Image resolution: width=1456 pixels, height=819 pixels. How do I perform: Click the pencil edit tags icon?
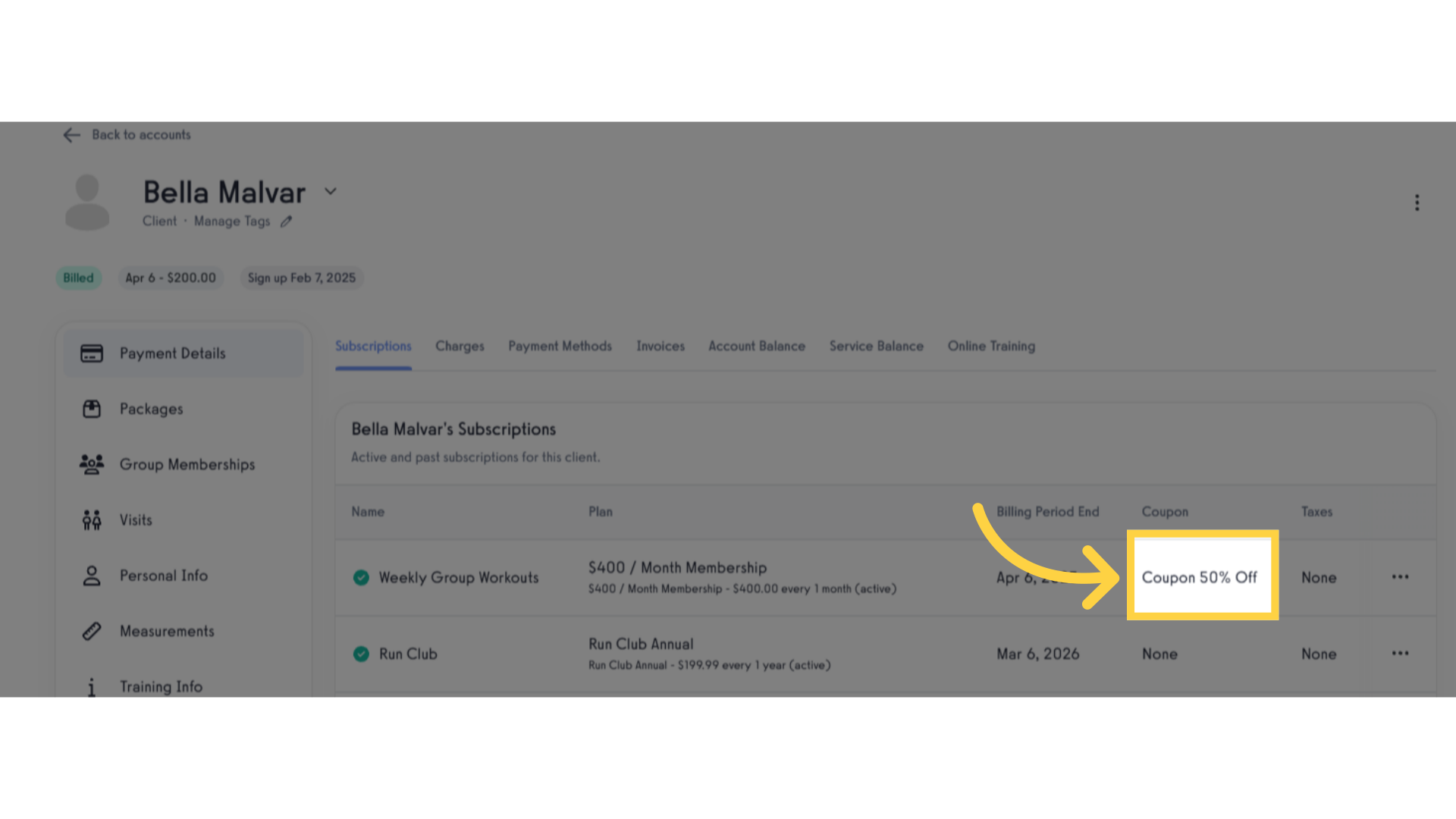286,221
